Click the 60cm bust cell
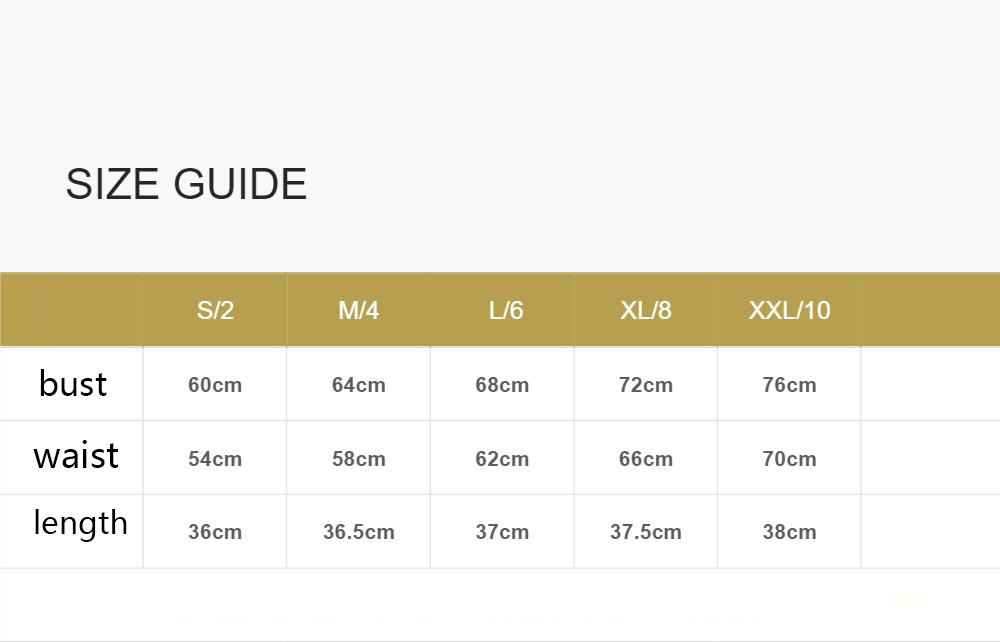 [x=215, y=385]
